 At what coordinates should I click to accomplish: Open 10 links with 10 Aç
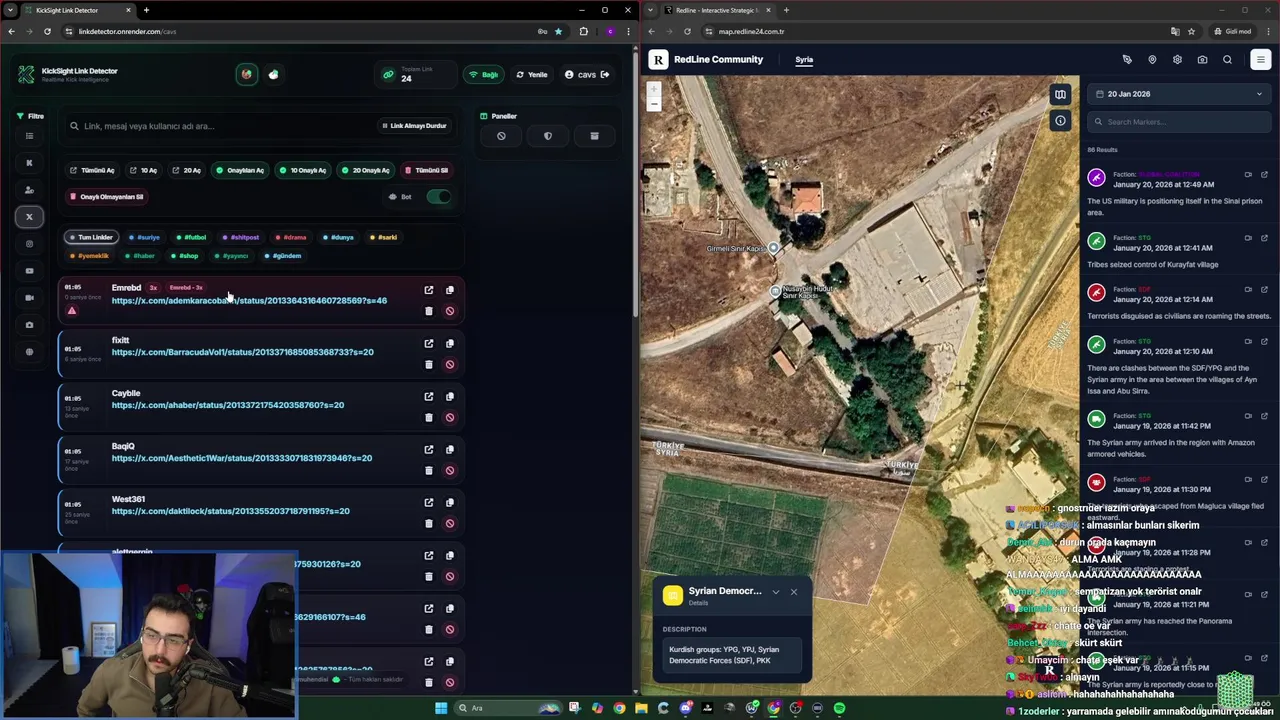[143, 170]
